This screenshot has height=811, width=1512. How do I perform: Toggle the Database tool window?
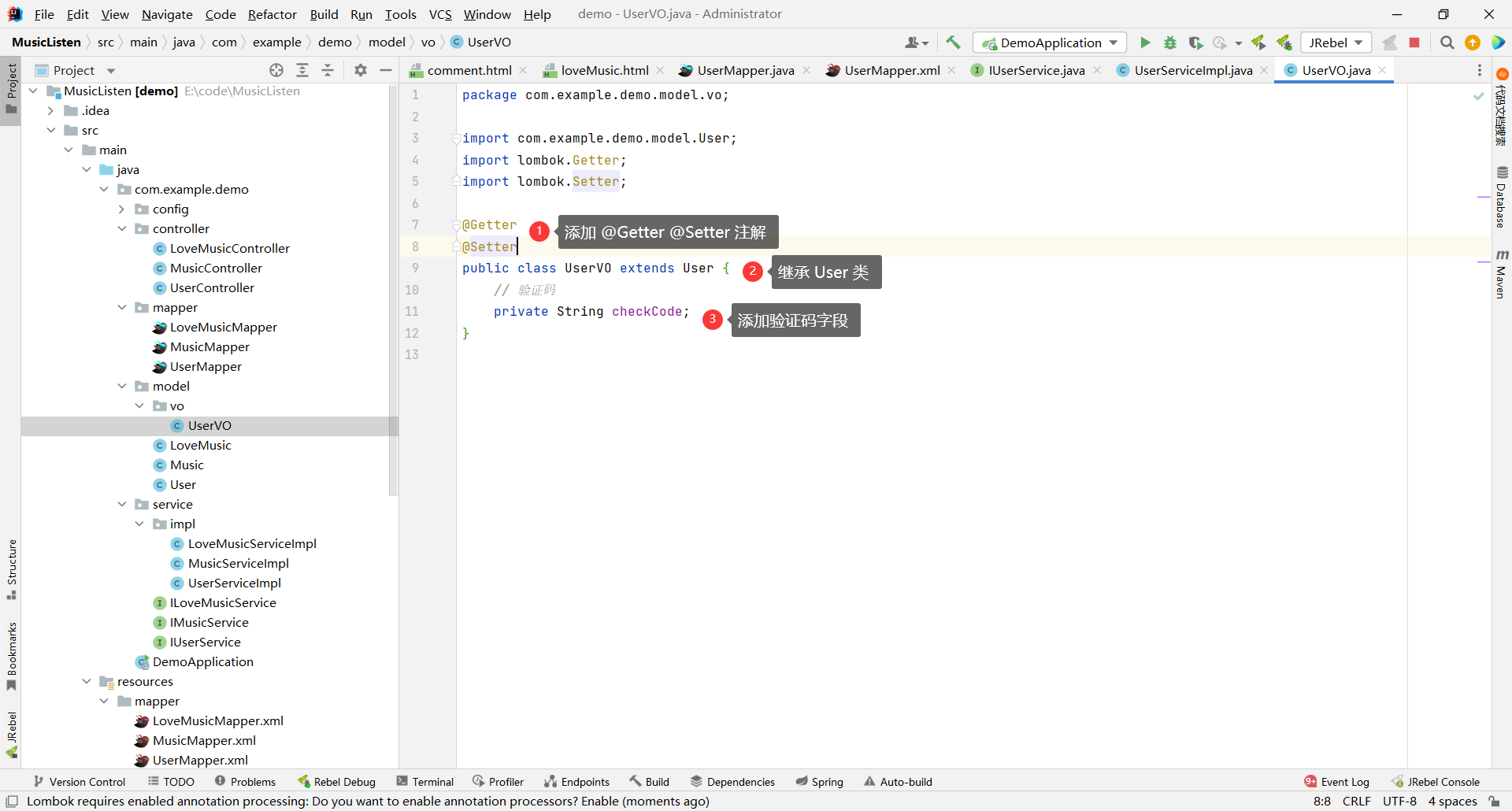pyautogui.click(x=1502, y=197)
